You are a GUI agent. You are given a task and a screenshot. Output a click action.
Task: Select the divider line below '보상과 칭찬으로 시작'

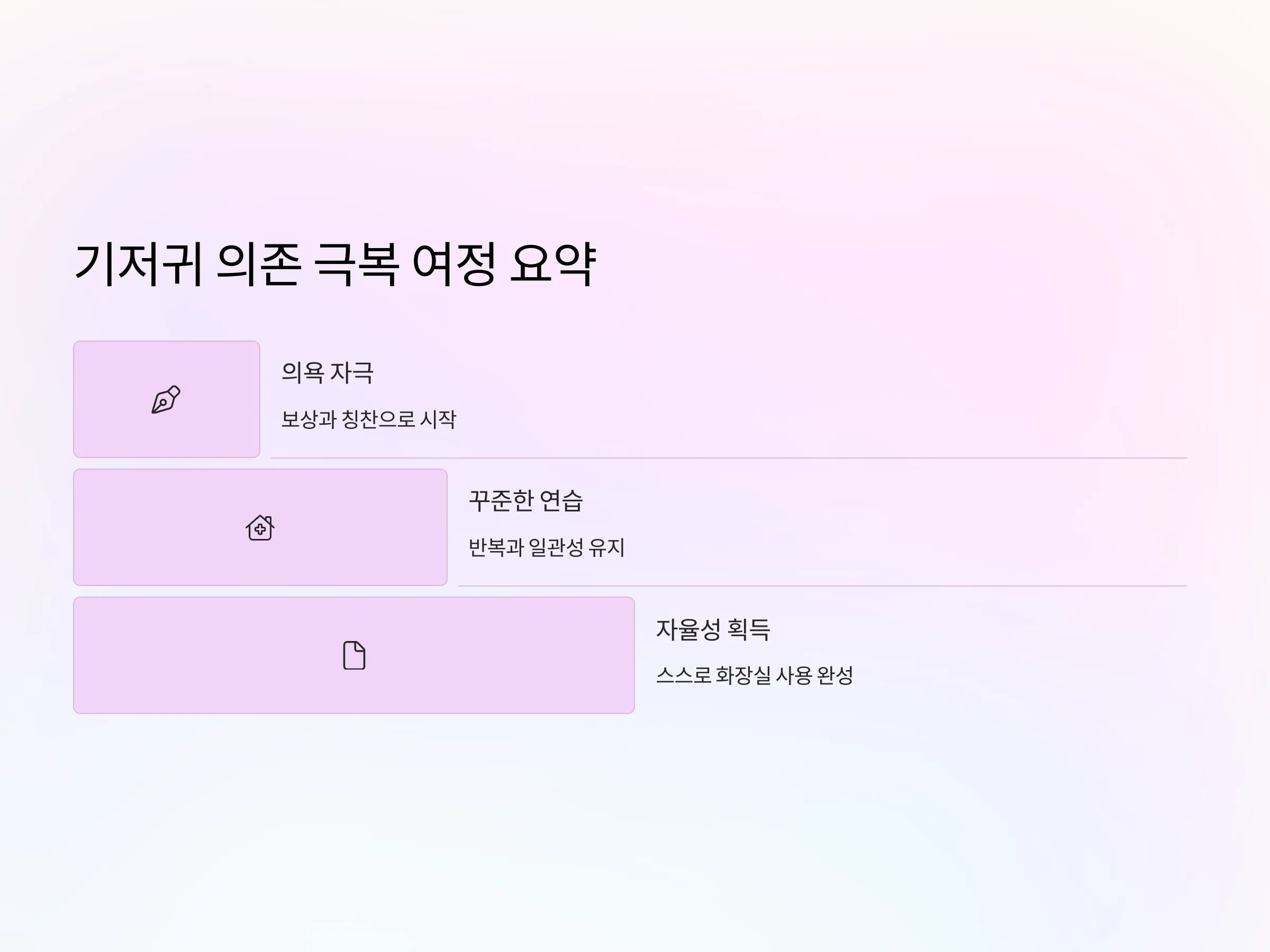(x=729, y=458)
